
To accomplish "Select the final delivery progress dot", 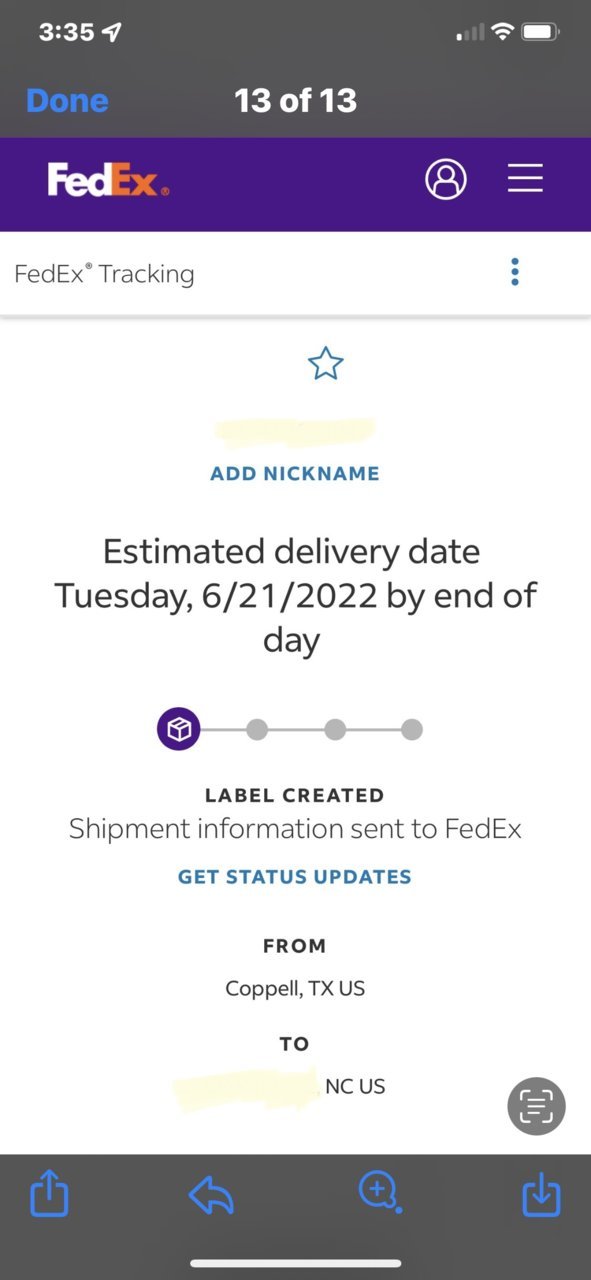I will [x=412, y=730].
